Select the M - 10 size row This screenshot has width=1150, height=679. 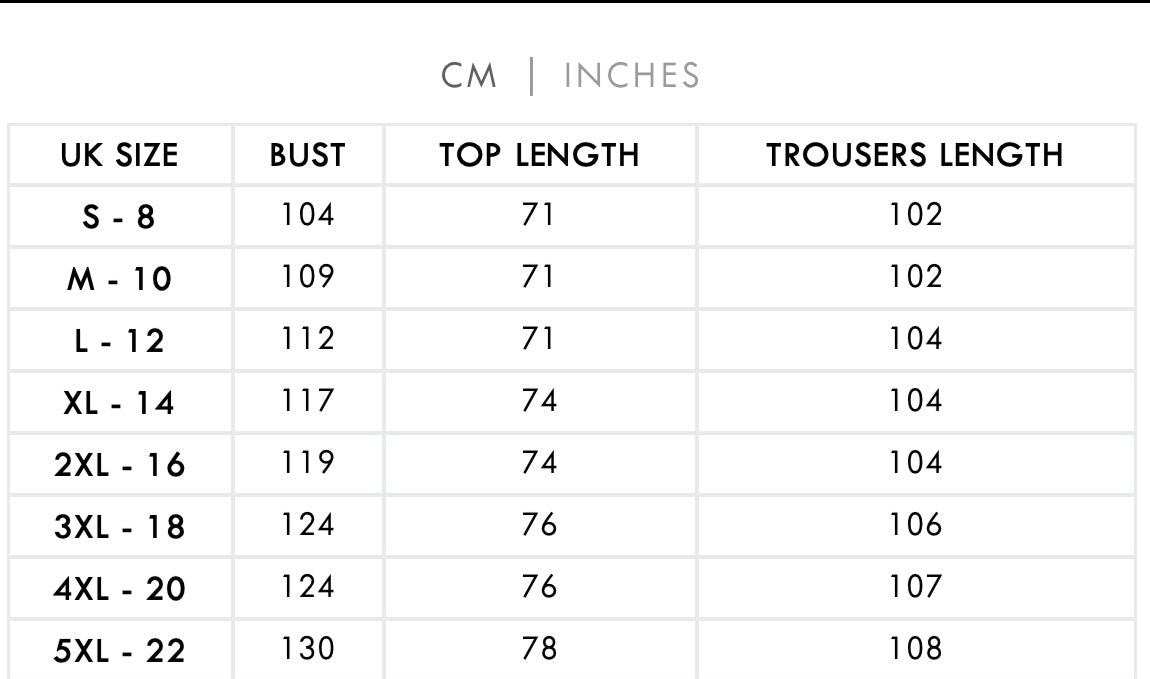[120, 279]
